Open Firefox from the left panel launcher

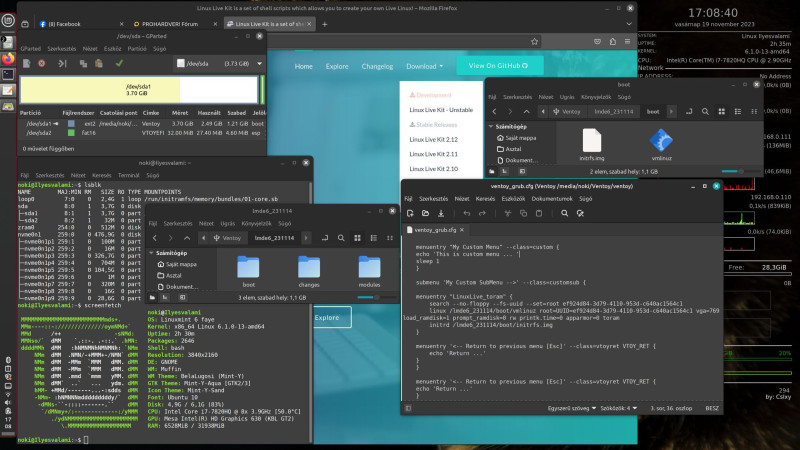click(8, 58)
